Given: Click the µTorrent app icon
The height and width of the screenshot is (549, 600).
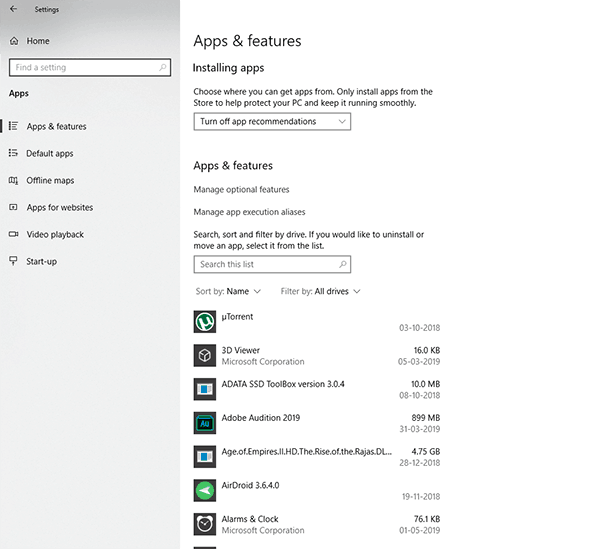Looking at the screenshot, I should point(205,322).
